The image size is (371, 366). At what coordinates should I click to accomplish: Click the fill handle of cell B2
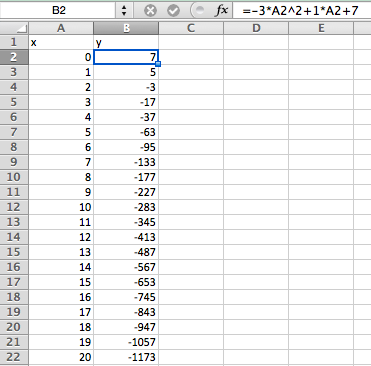[158, 64]
